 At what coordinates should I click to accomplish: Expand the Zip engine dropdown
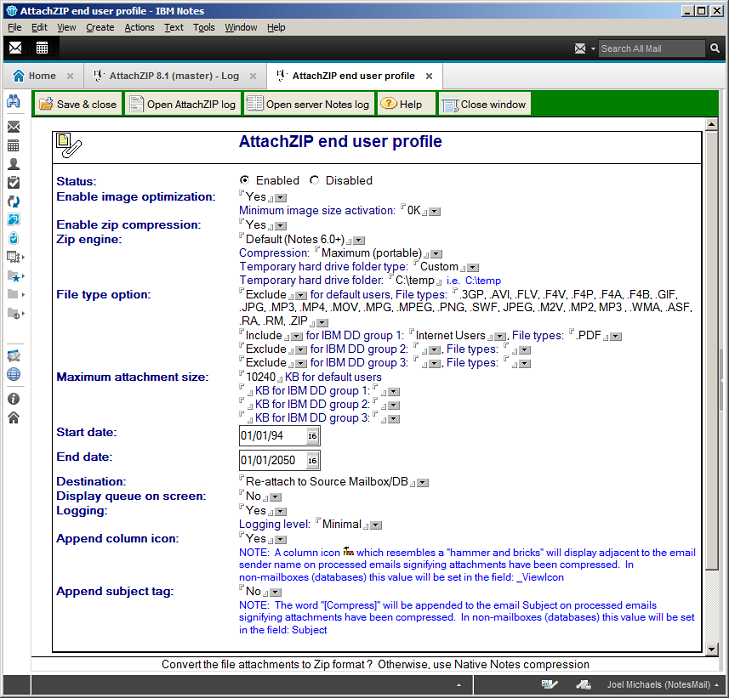click(359, 240)
